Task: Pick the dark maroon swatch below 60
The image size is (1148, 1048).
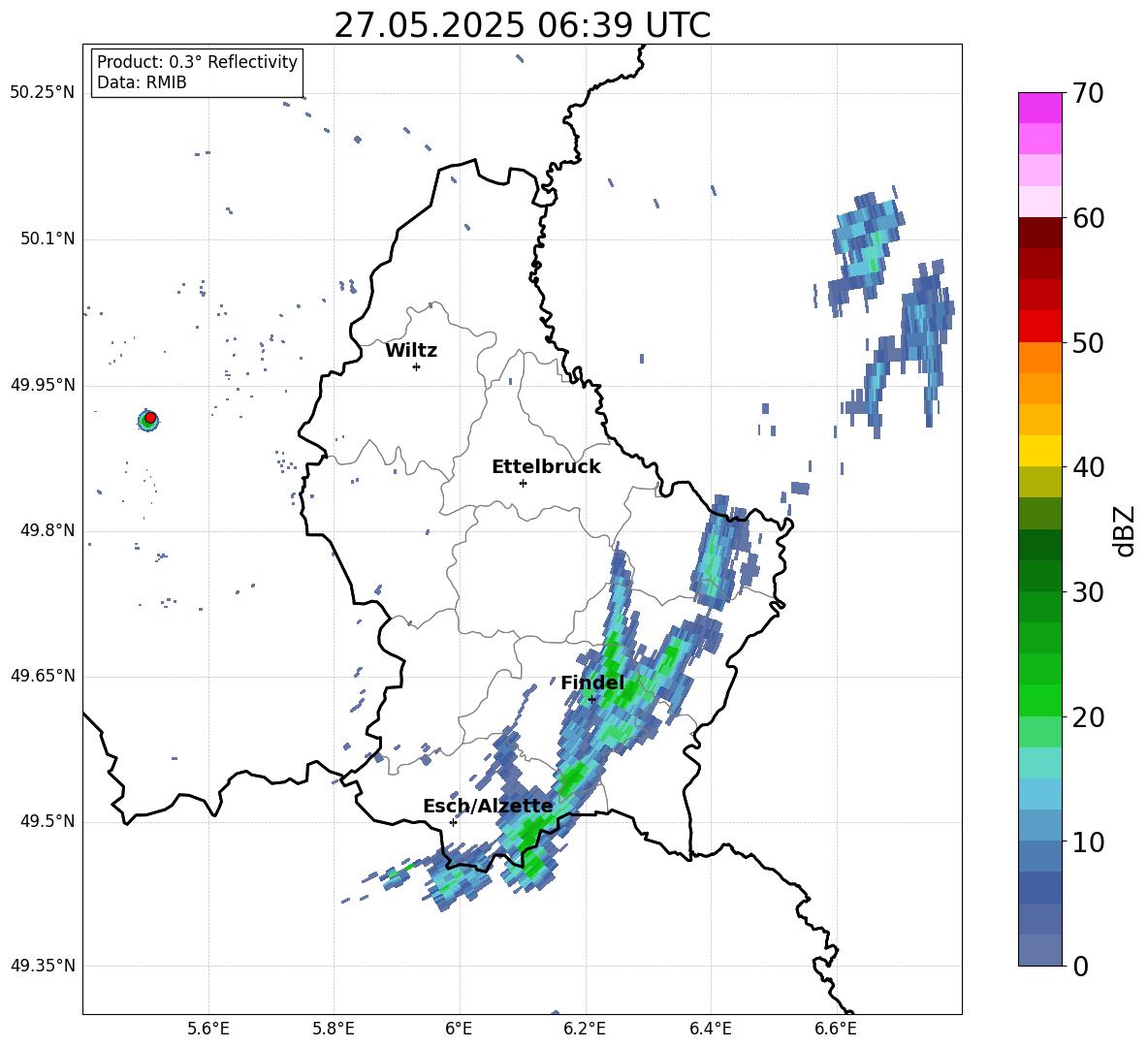Action: pyautogui.click(x=1039, y=233)
